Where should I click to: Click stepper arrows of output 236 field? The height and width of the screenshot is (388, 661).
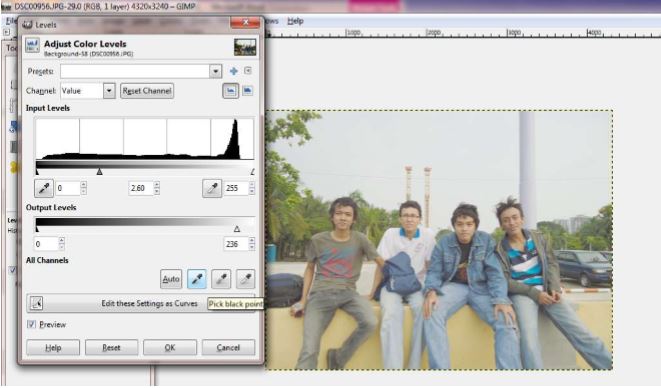pyautogui.click(x=252, y=244)
